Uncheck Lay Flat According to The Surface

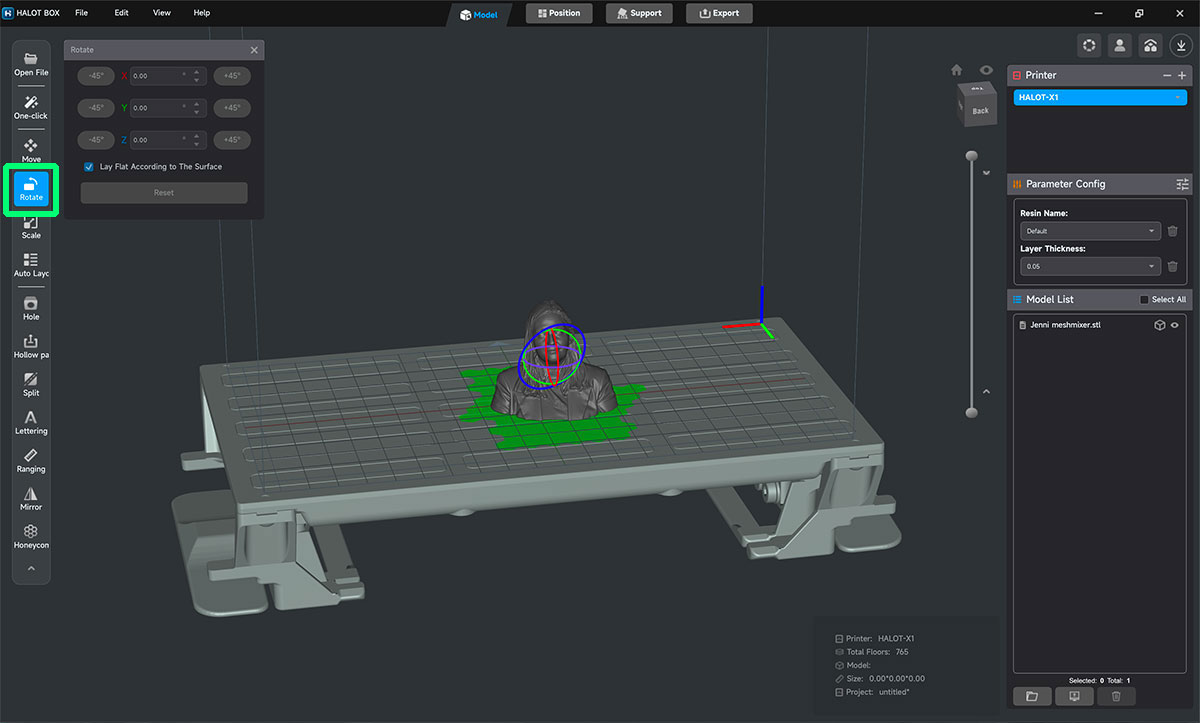tap(89, 167)
